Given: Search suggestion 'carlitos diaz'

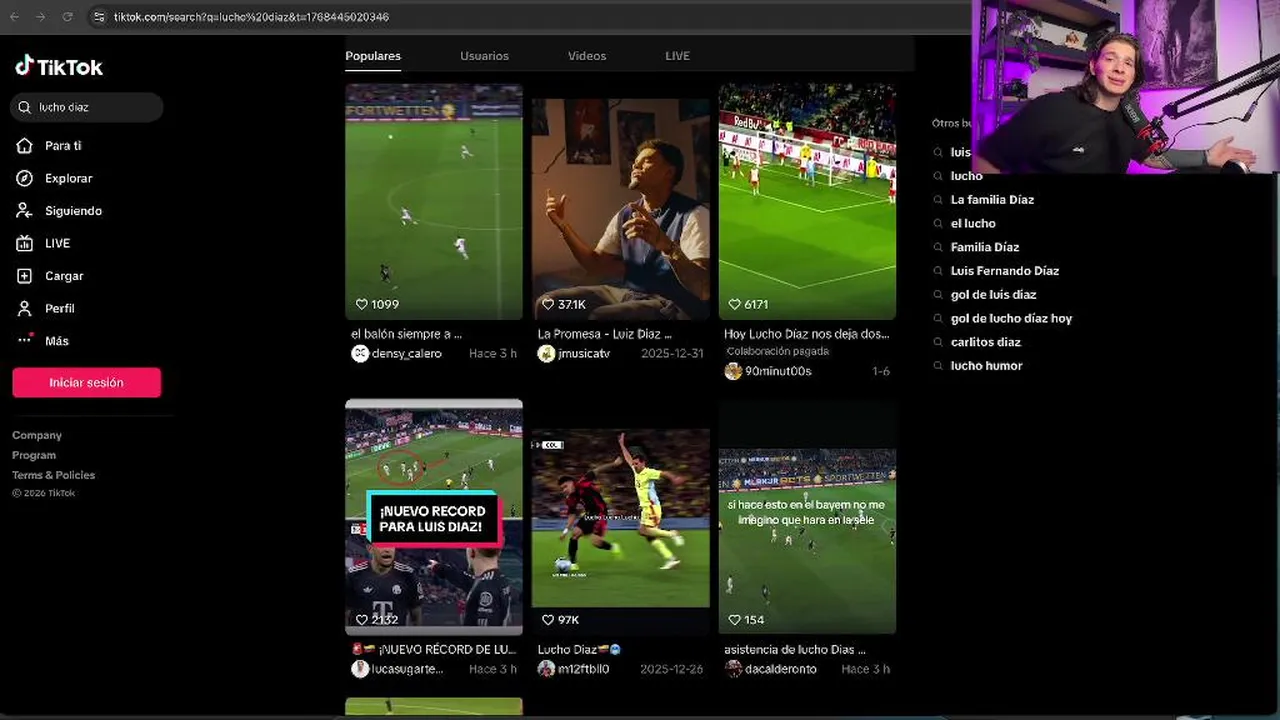Looking at the screenshot, I should (x=986, y=342).
